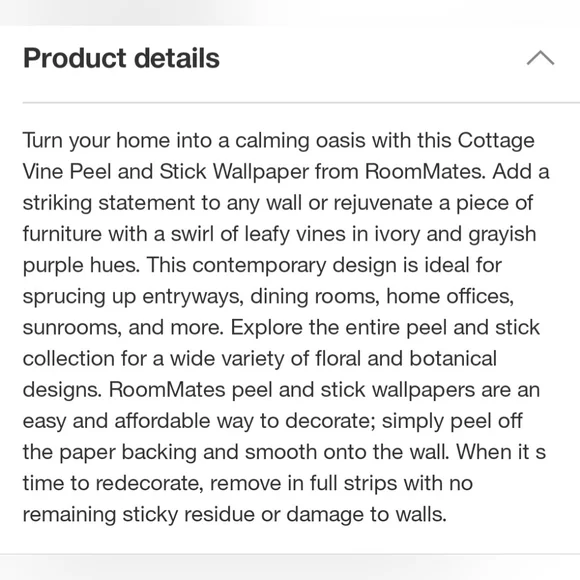This screenshot has width=580, height=580.
Task: Click 'Vine Peel and Stick Wallpaper' text
Action: pos(166,172)
